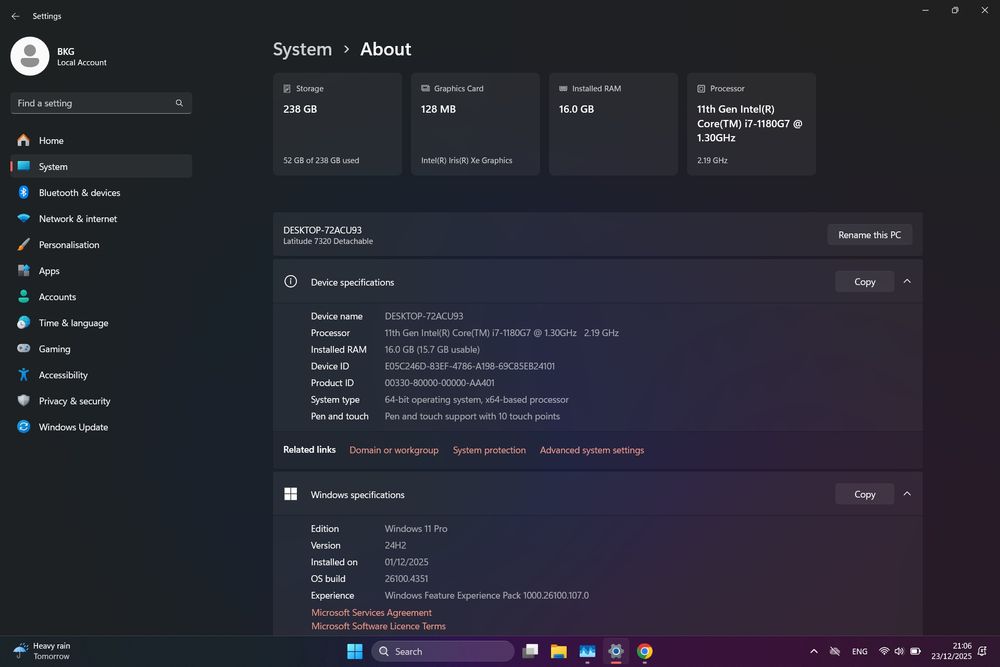
Task: Select the Device ID value text
Action: 469,366
